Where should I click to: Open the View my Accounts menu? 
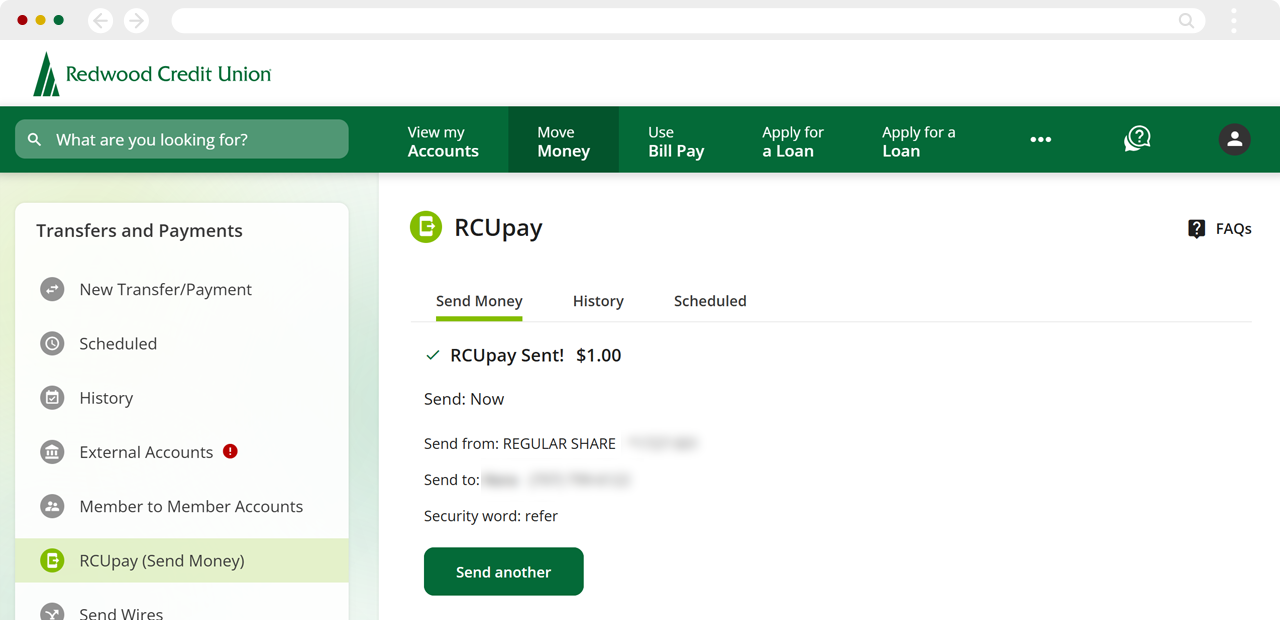click(x=443, y=141)
